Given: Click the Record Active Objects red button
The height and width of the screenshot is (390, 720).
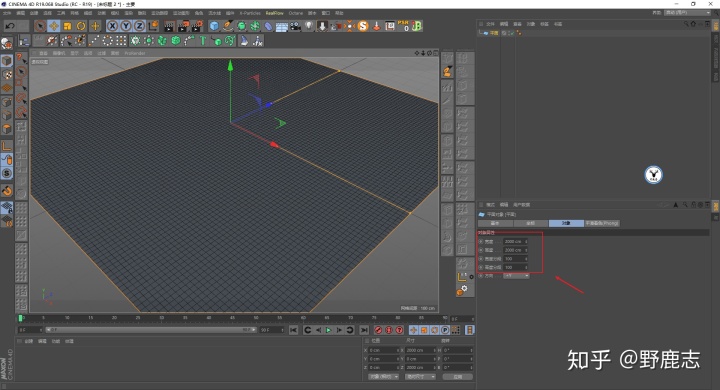Looking at the screenshot, I should 378,330.
